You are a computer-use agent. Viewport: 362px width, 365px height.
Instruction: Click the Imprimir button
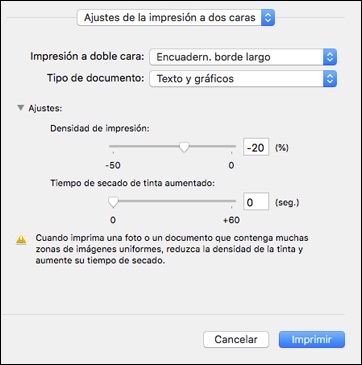pyautogui.click(x=312, y=340)
